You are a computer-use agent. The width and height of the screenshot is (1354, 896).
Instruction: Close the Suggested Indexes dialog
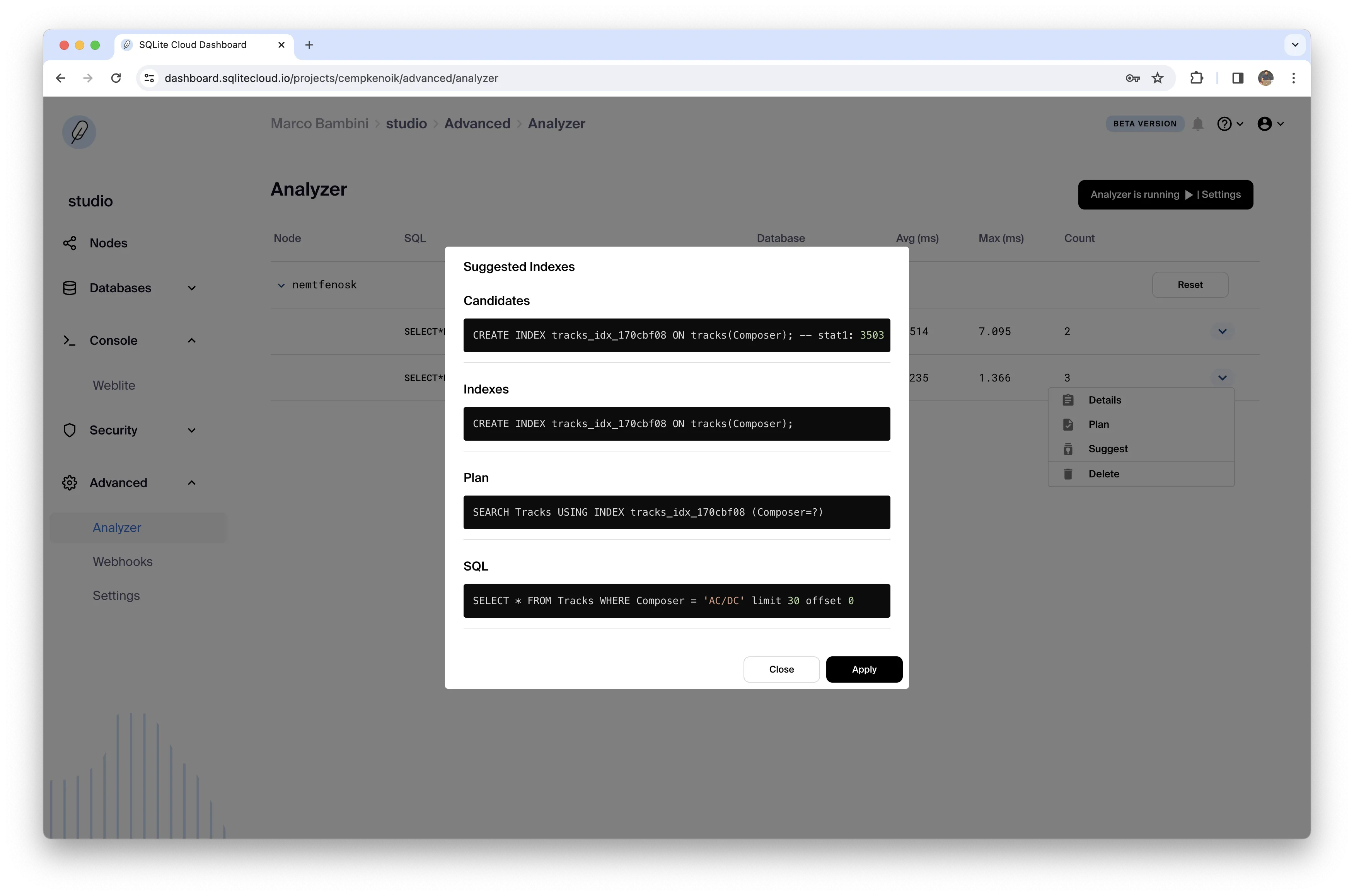pyautogui.click(x=781, y=669)
